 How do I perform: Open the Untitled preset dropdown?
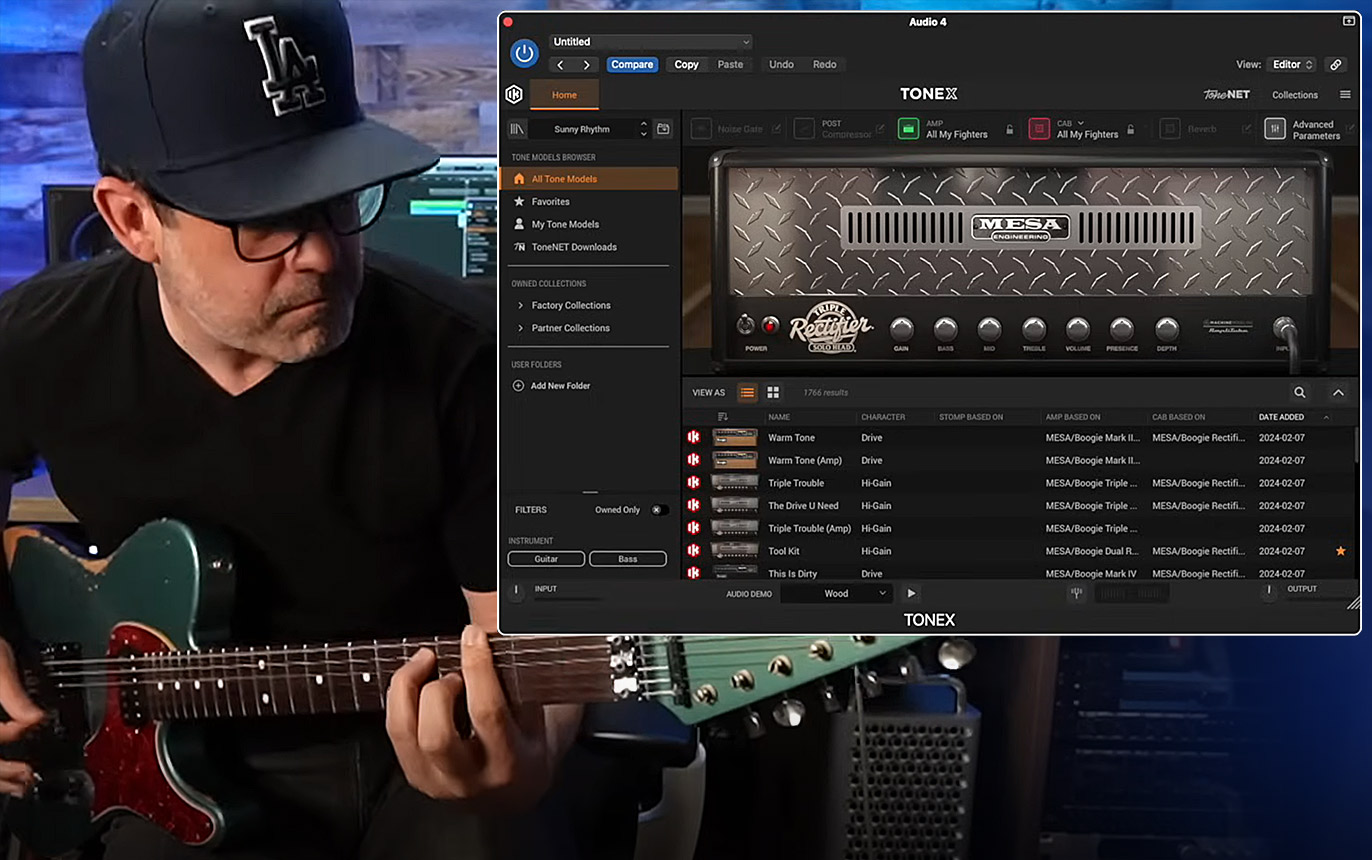(650, 42)
